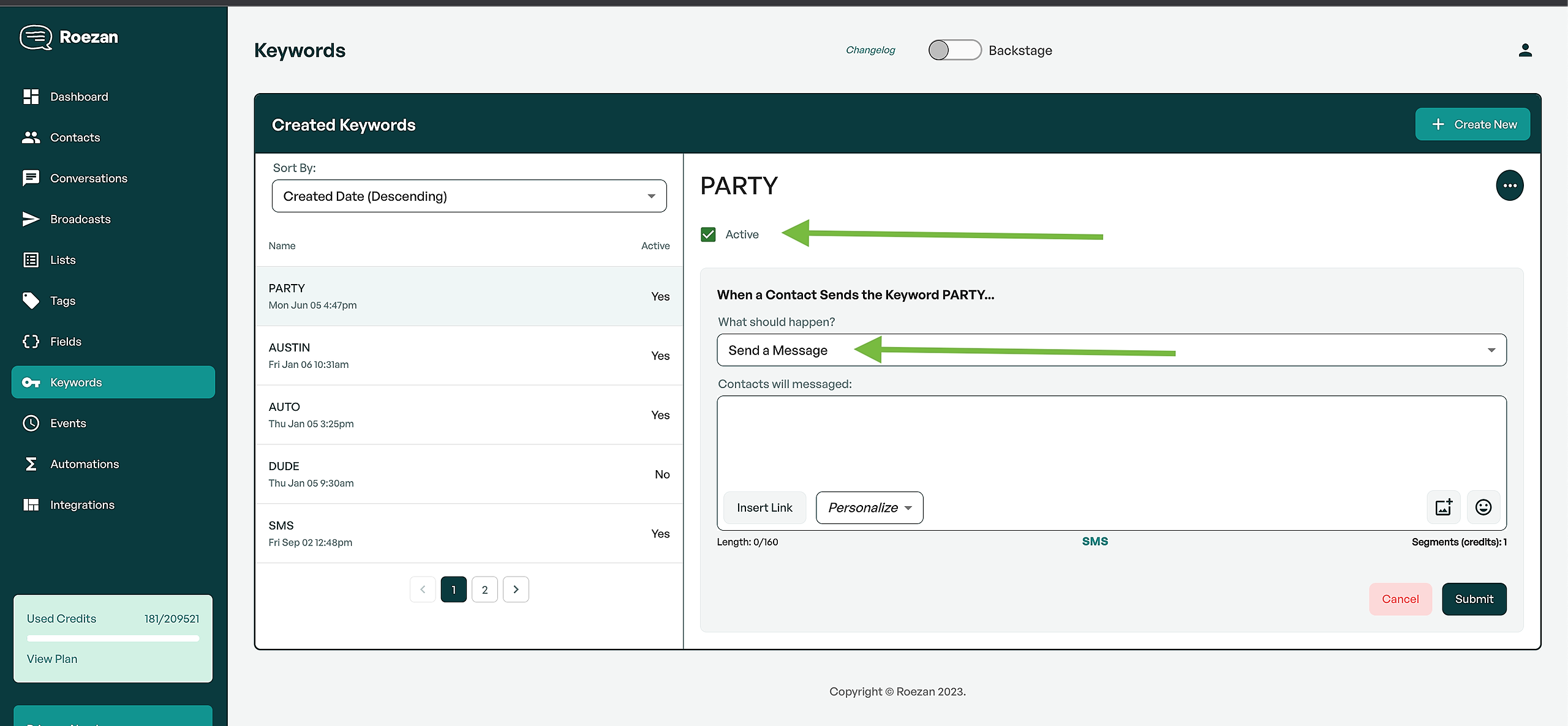
Task: Click the Create New button
Action: click(1472, 124)
